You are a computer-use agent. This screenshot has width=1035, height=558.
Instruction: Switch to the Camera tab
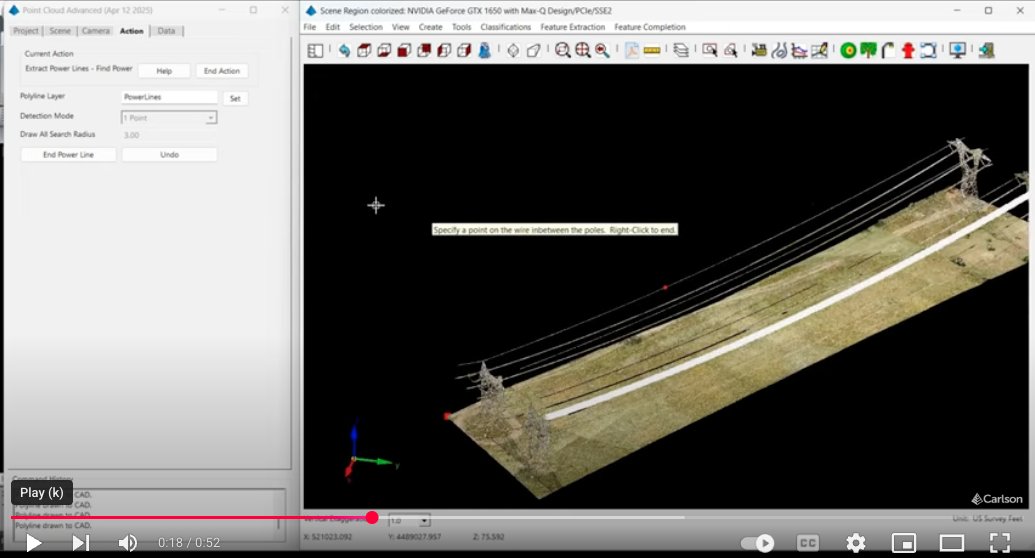pyautogui.click(x=96, y=31)
